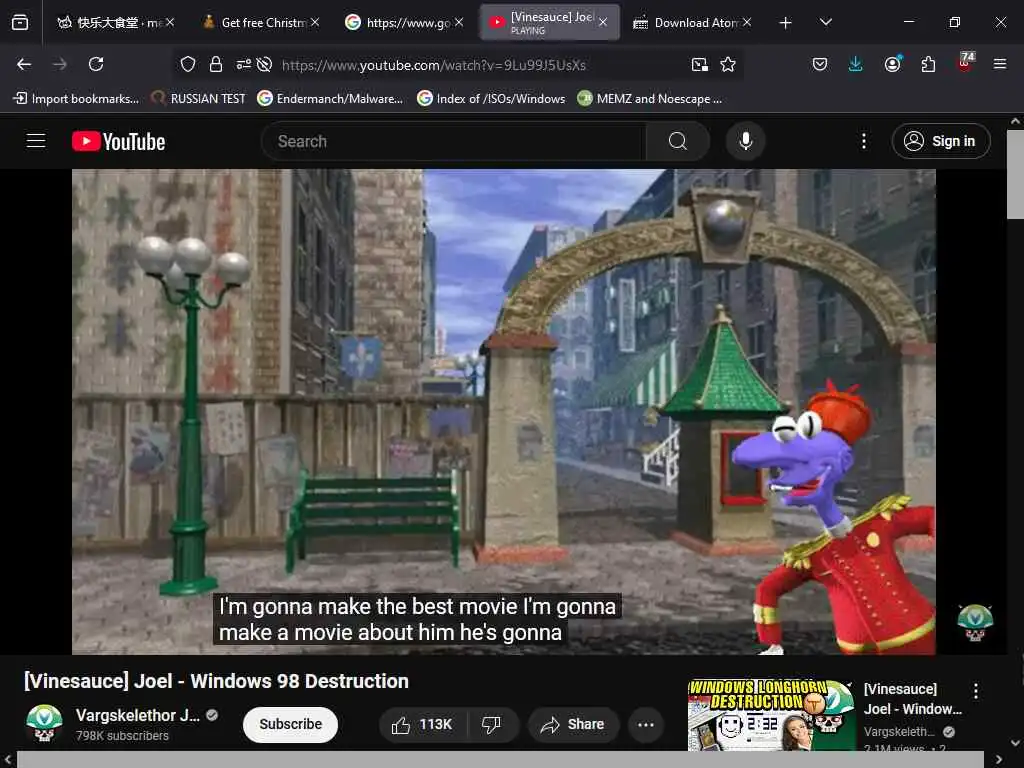Open the Index of /ISOs/Windows bookmark
This screenshot has width=1024, height=768.
coord(491,99)
